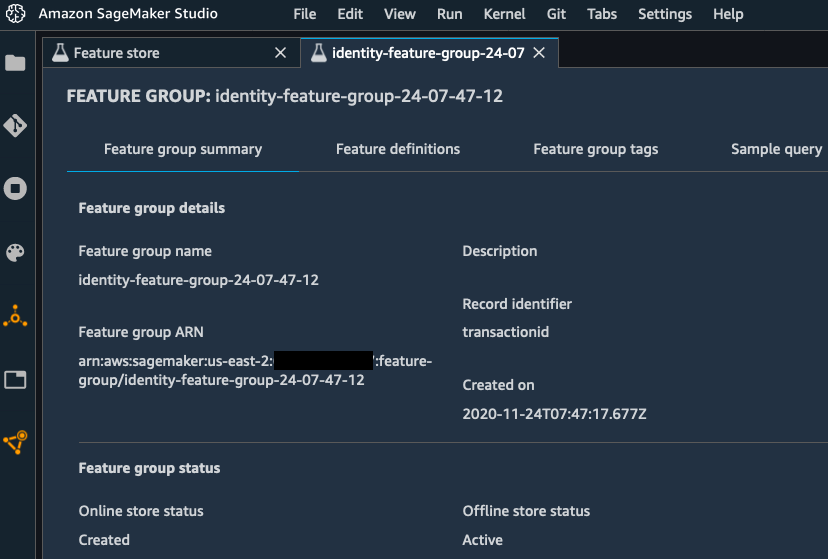This screenshot has height=559, width=828.
Task: Open the open tabs sidebar icon
Action: point(15,380)
